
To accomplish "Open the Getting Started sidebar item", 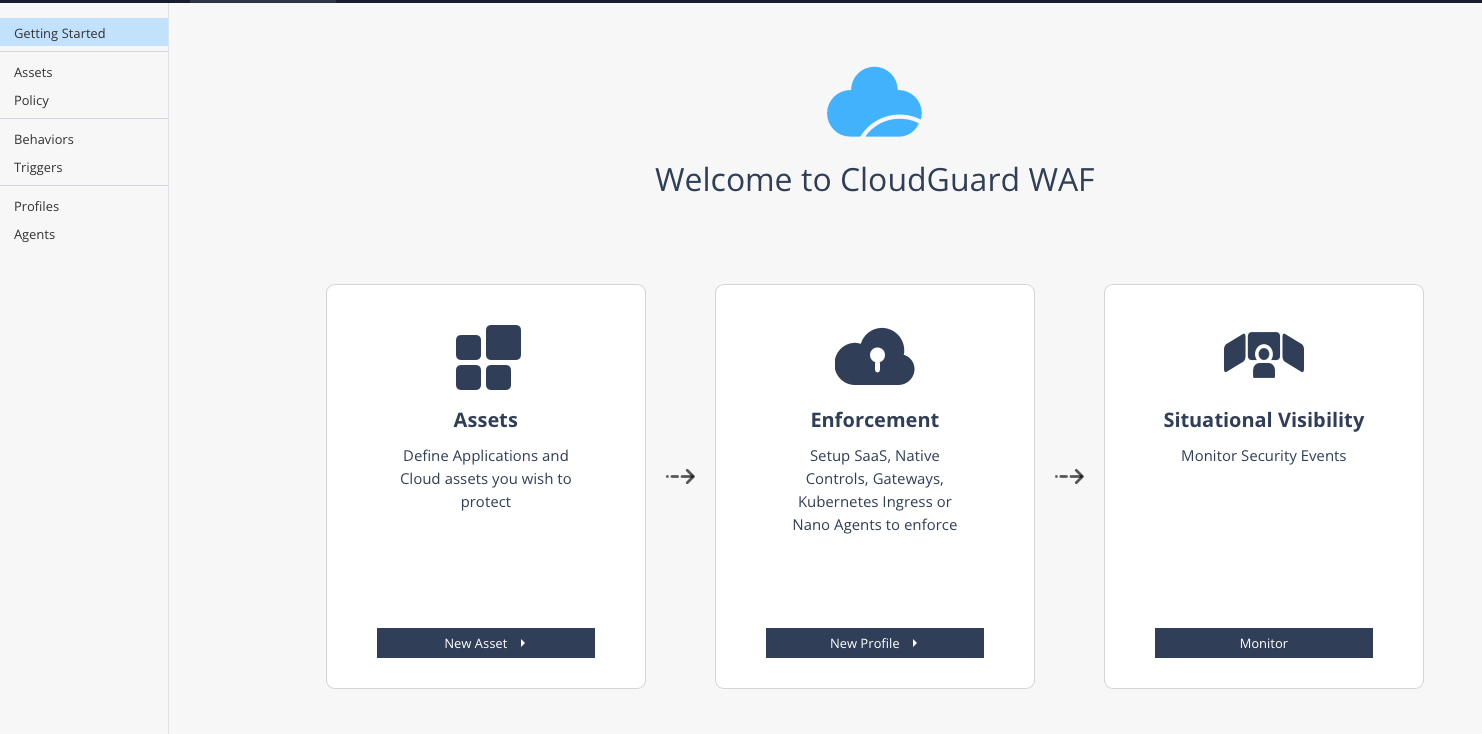I will click(84, 33).
